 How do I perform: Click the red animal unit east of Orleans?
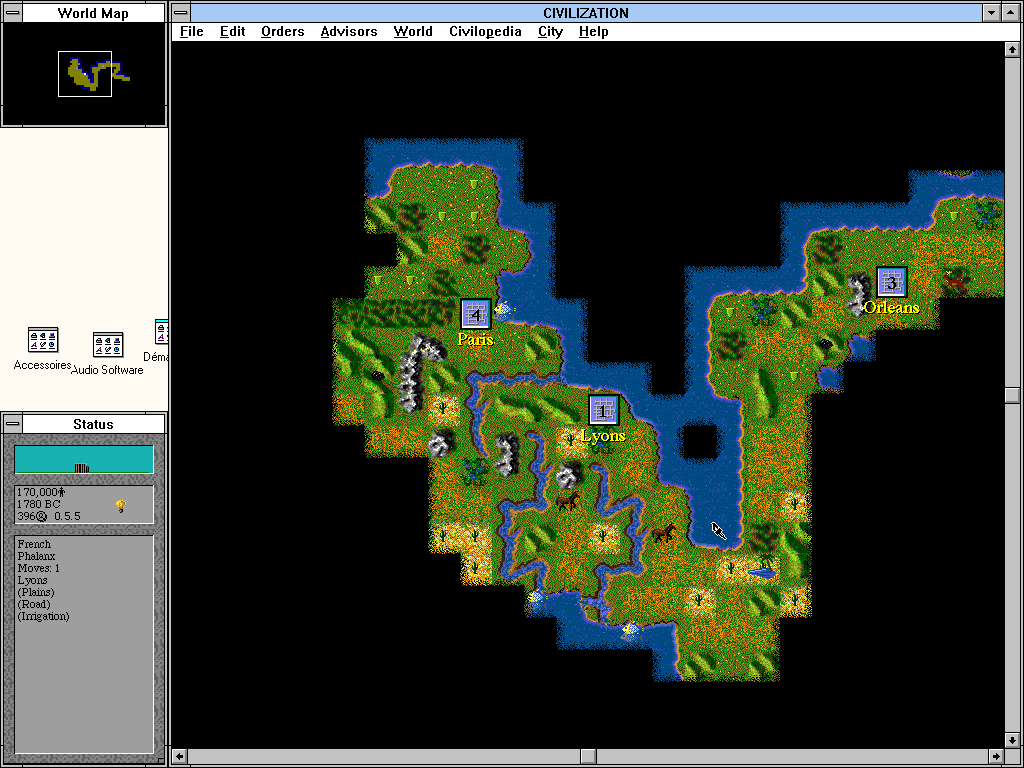[x=954, y=281]
